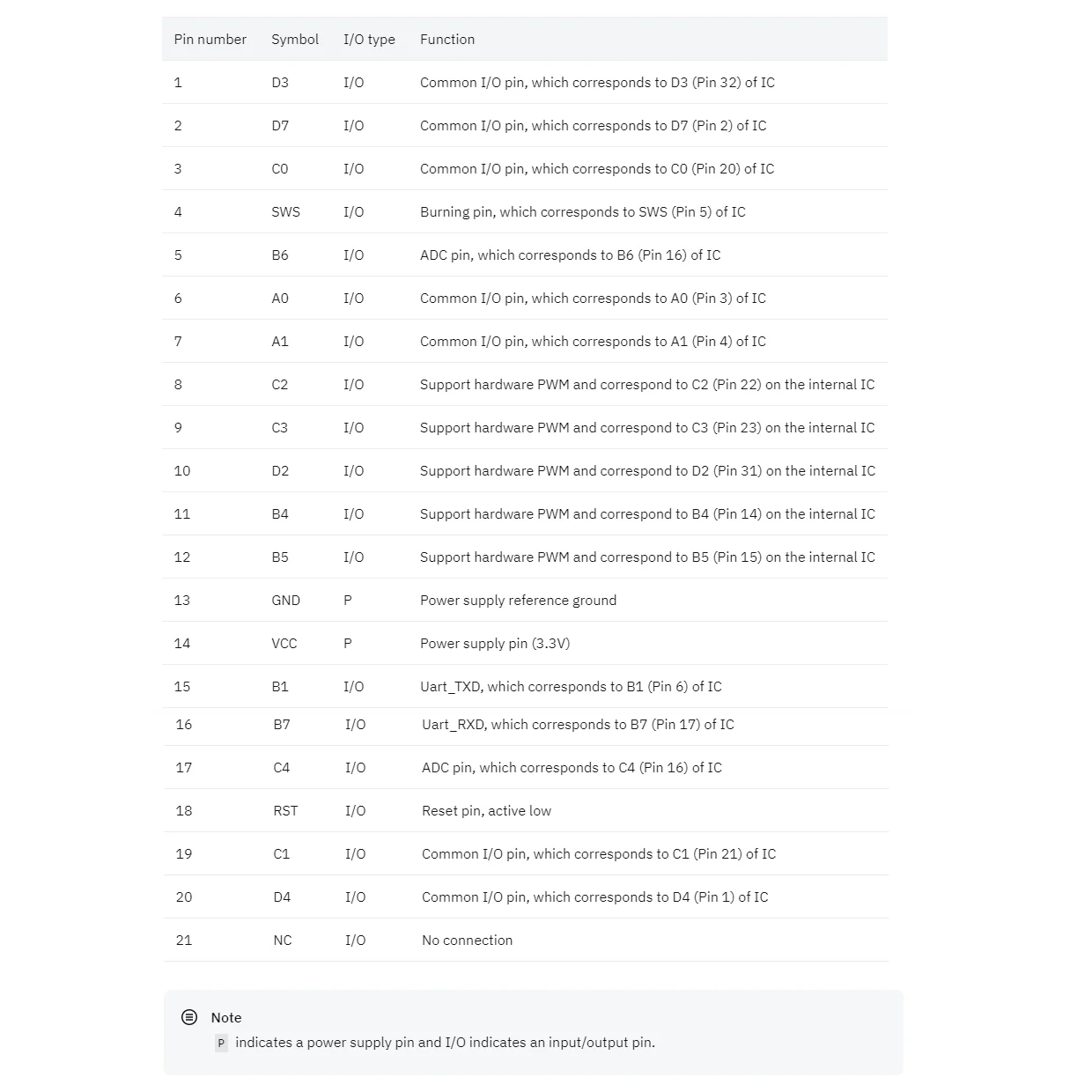Click the Burning pin SWS description

pos(582,212)
